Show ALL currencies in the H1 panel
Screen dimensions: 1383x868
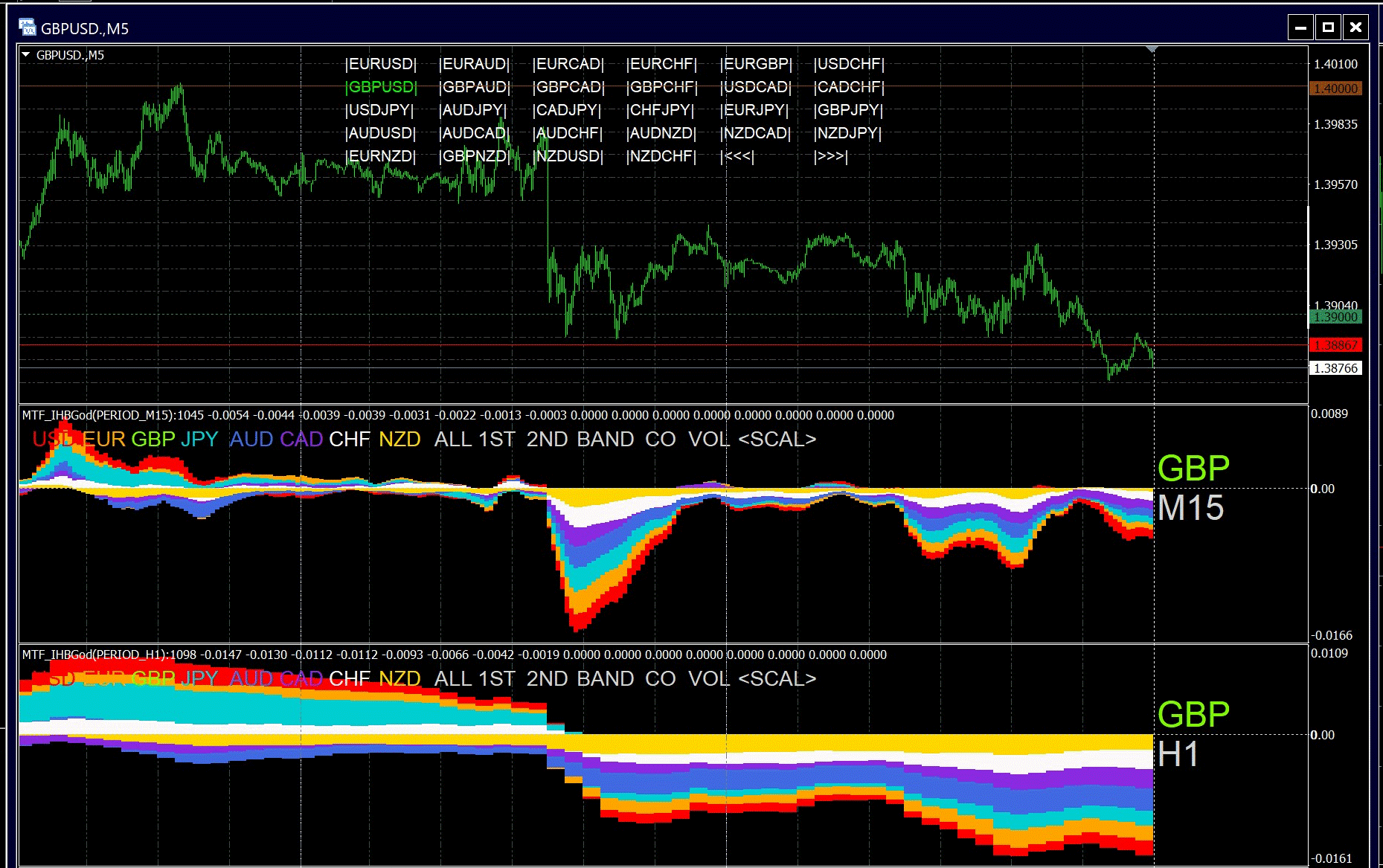tap(453, 679)
